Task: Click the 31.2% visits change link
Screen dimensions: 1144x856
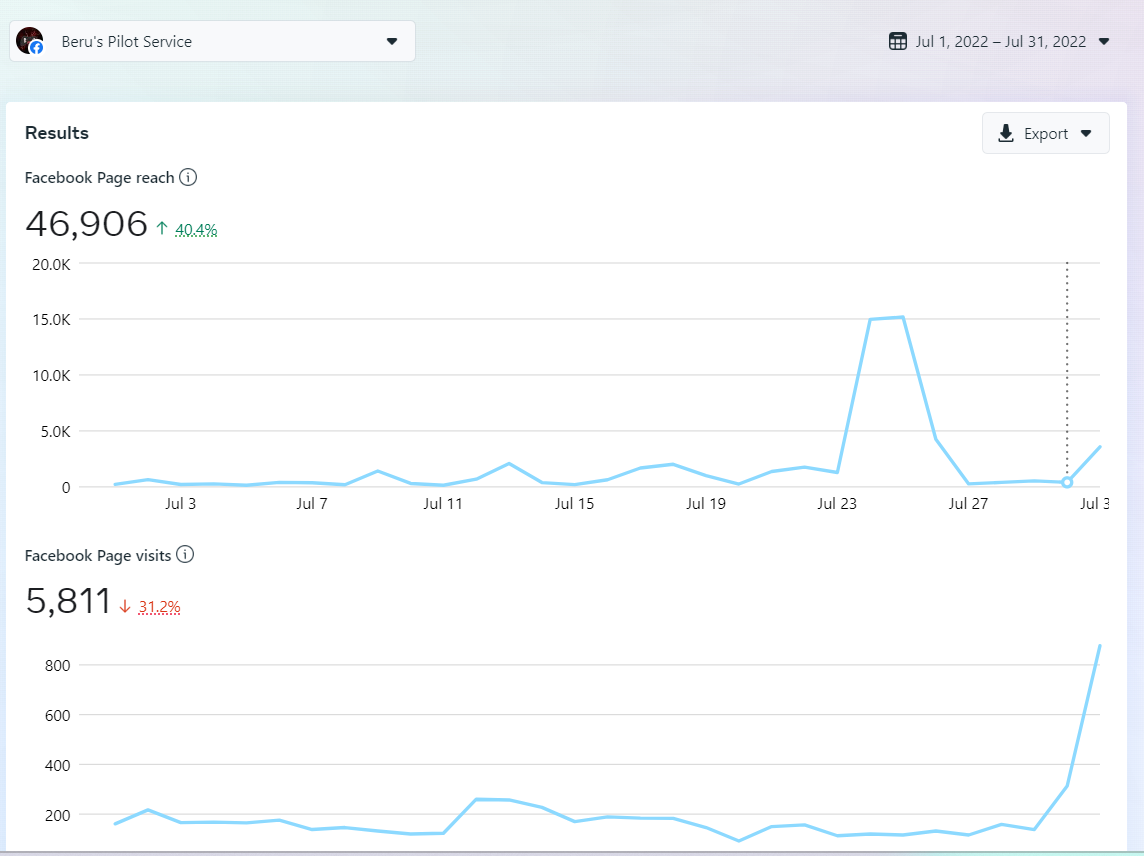Action: point(159,607)
